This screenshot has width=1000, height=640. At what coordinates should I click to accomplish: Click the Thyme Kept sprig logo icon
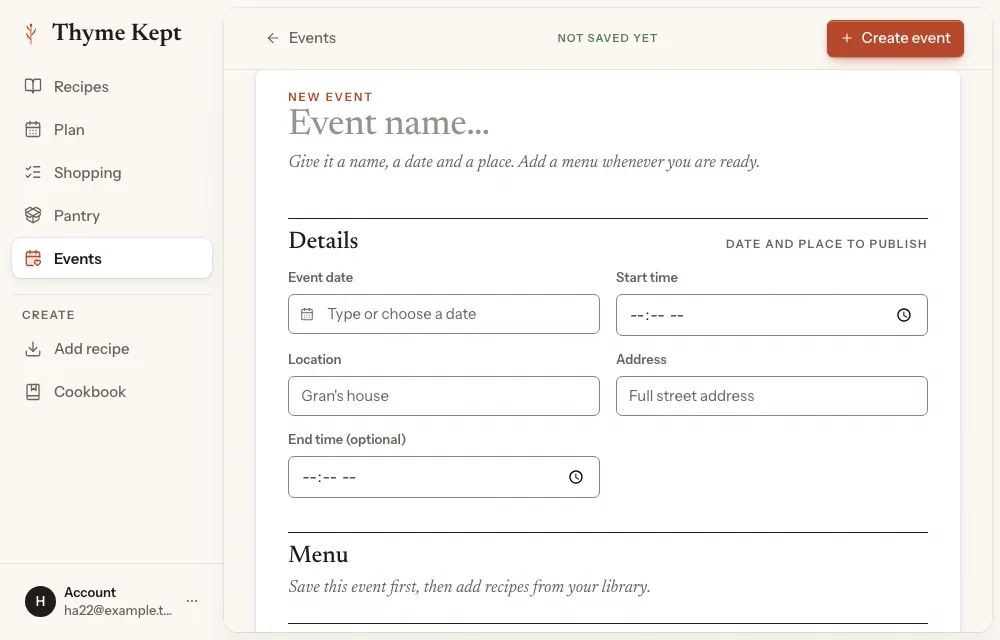click(x=30, y=33)
